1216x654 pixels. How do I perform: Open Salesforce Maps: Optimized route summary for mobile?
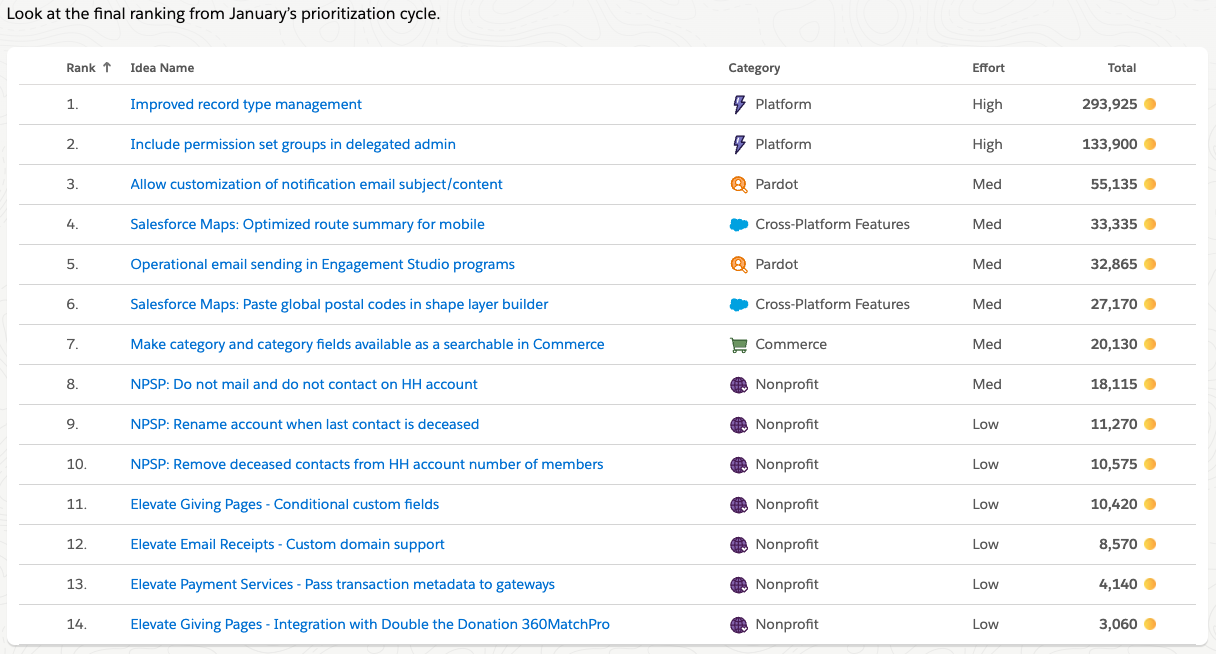point(307,224)
